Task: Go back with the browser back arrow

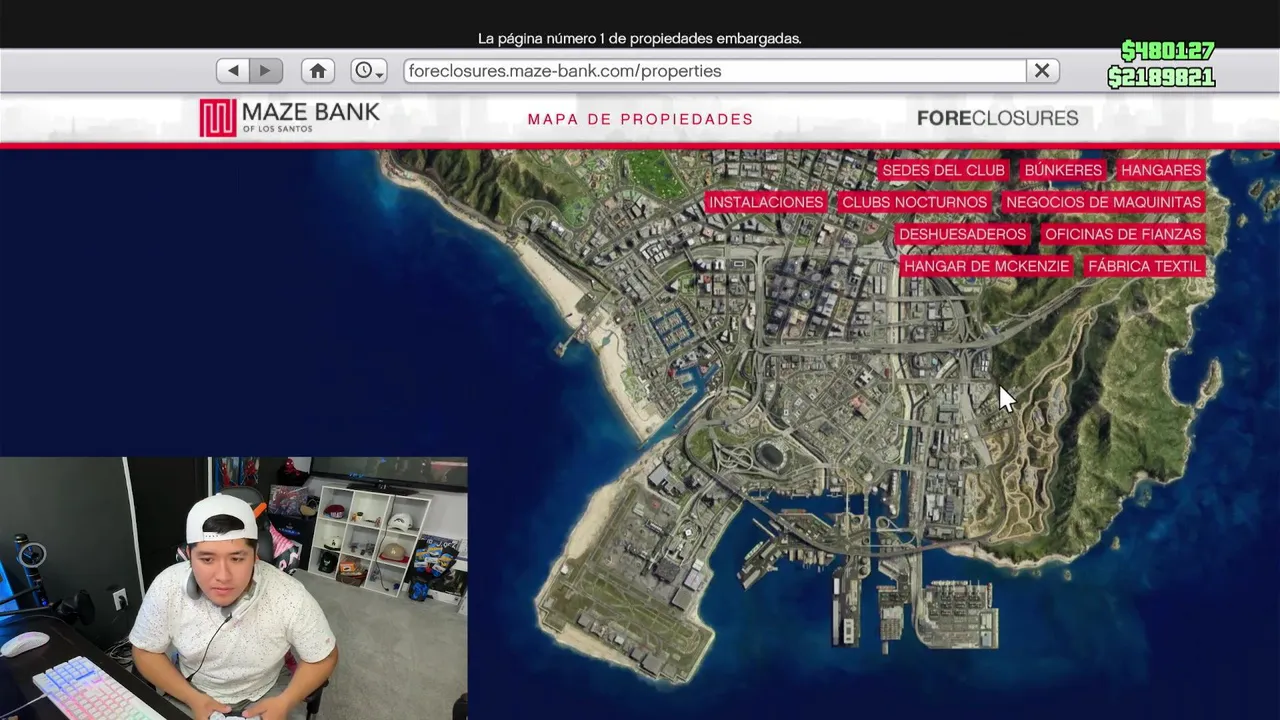Action: 233,71
